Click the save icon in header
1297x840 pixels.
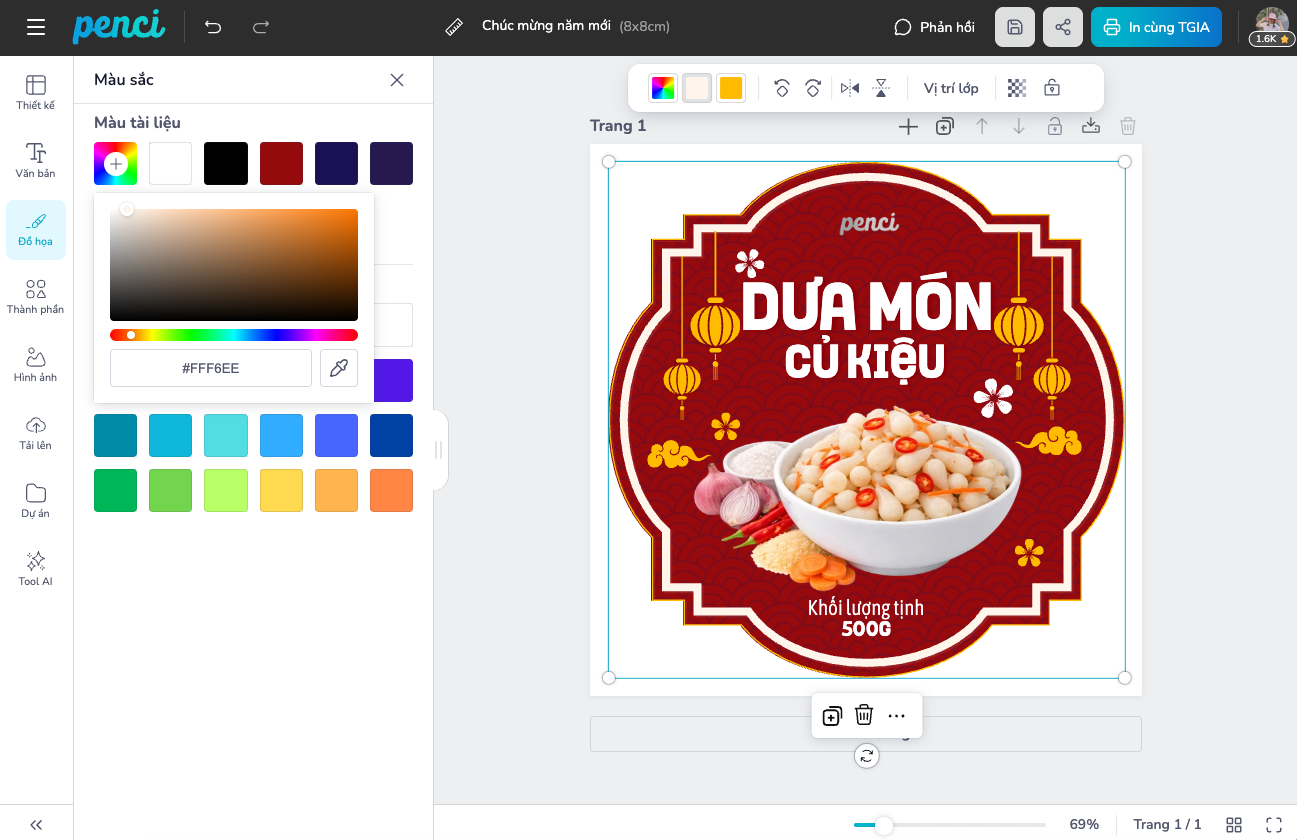(1014, 27)
